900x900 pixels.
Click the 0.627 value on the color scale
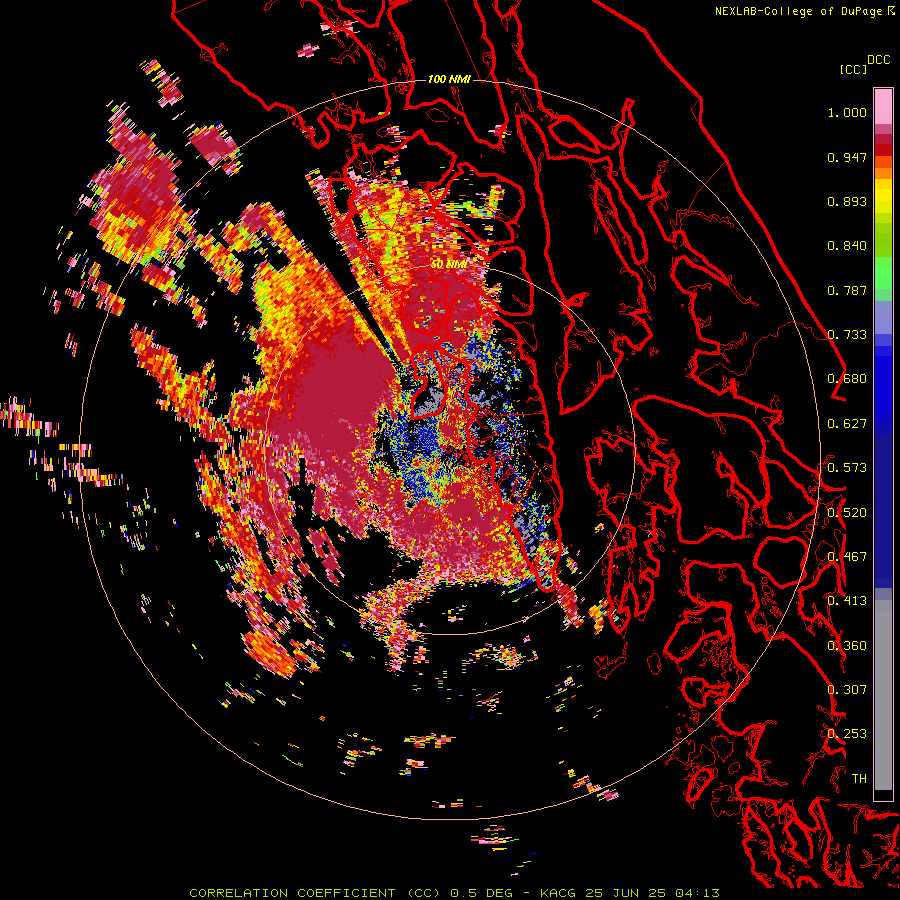[x=847, y=424]
